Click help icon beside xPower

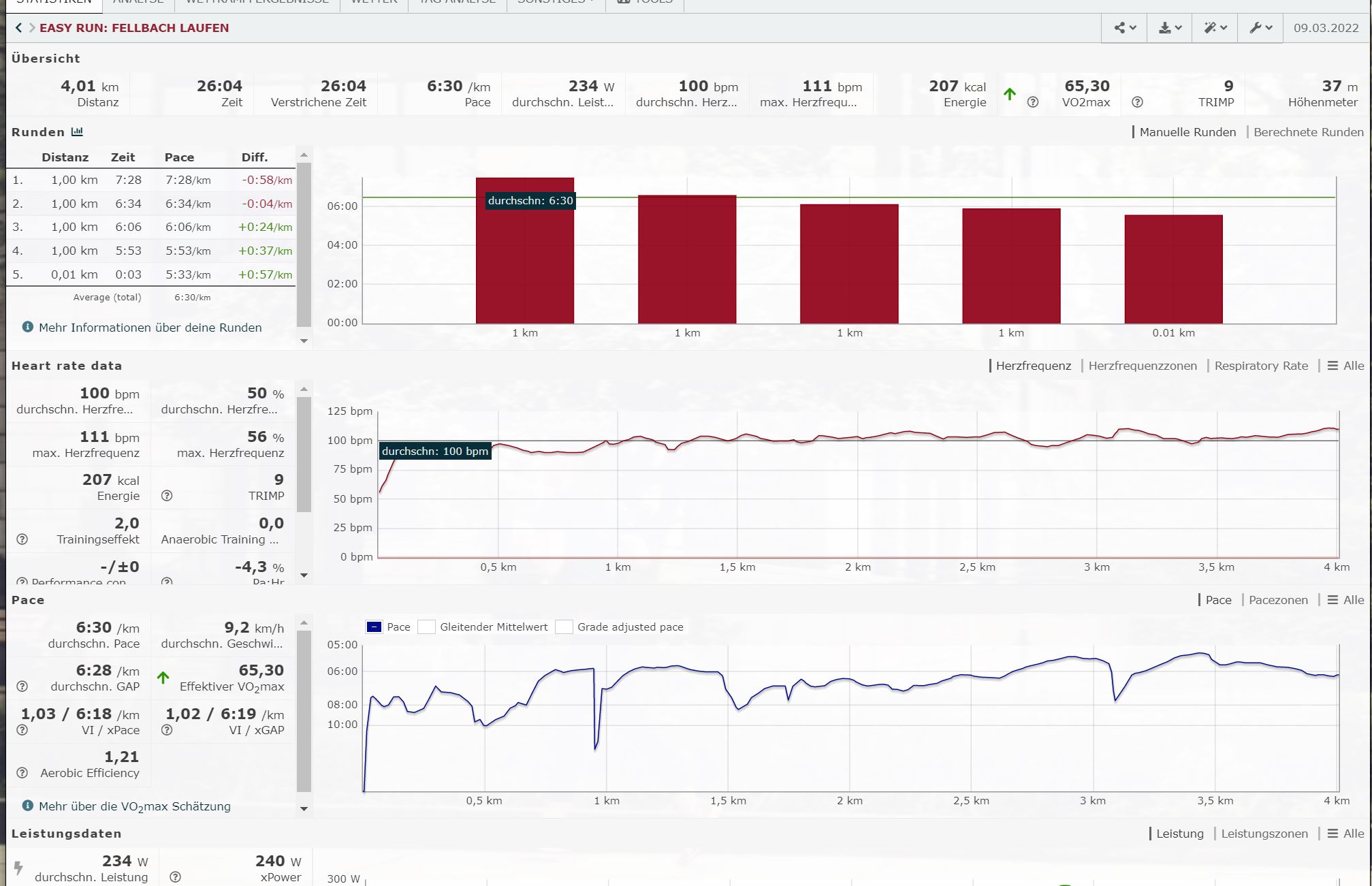click(x=175, y=877)
